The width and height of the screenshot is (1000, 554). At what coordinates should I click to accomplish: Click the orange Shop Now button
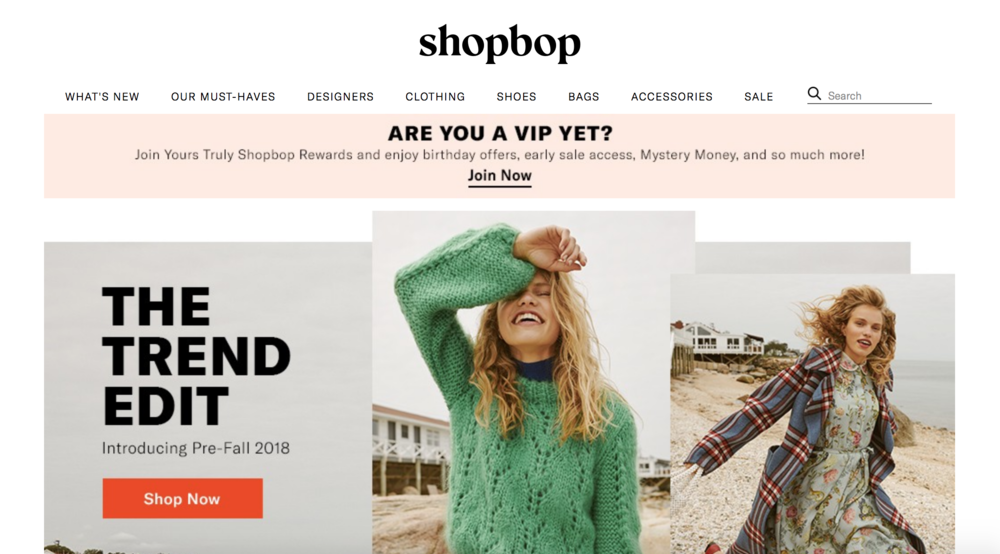click(182, 499)
